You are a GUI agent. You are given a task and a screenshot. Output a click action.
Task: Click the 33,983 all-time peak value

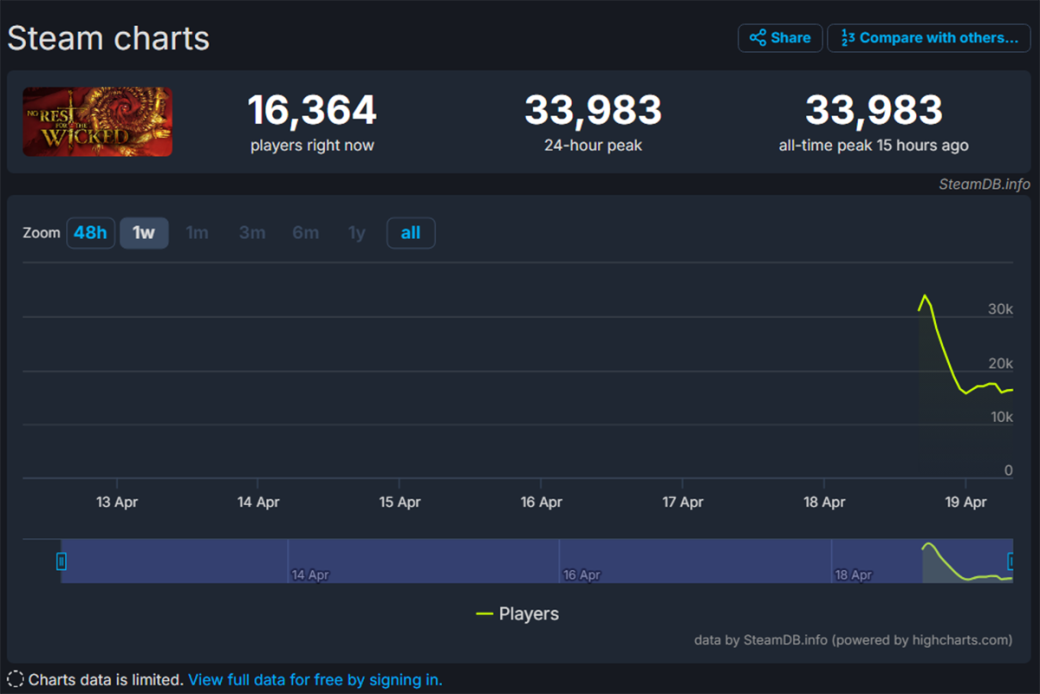pos(874,110)
